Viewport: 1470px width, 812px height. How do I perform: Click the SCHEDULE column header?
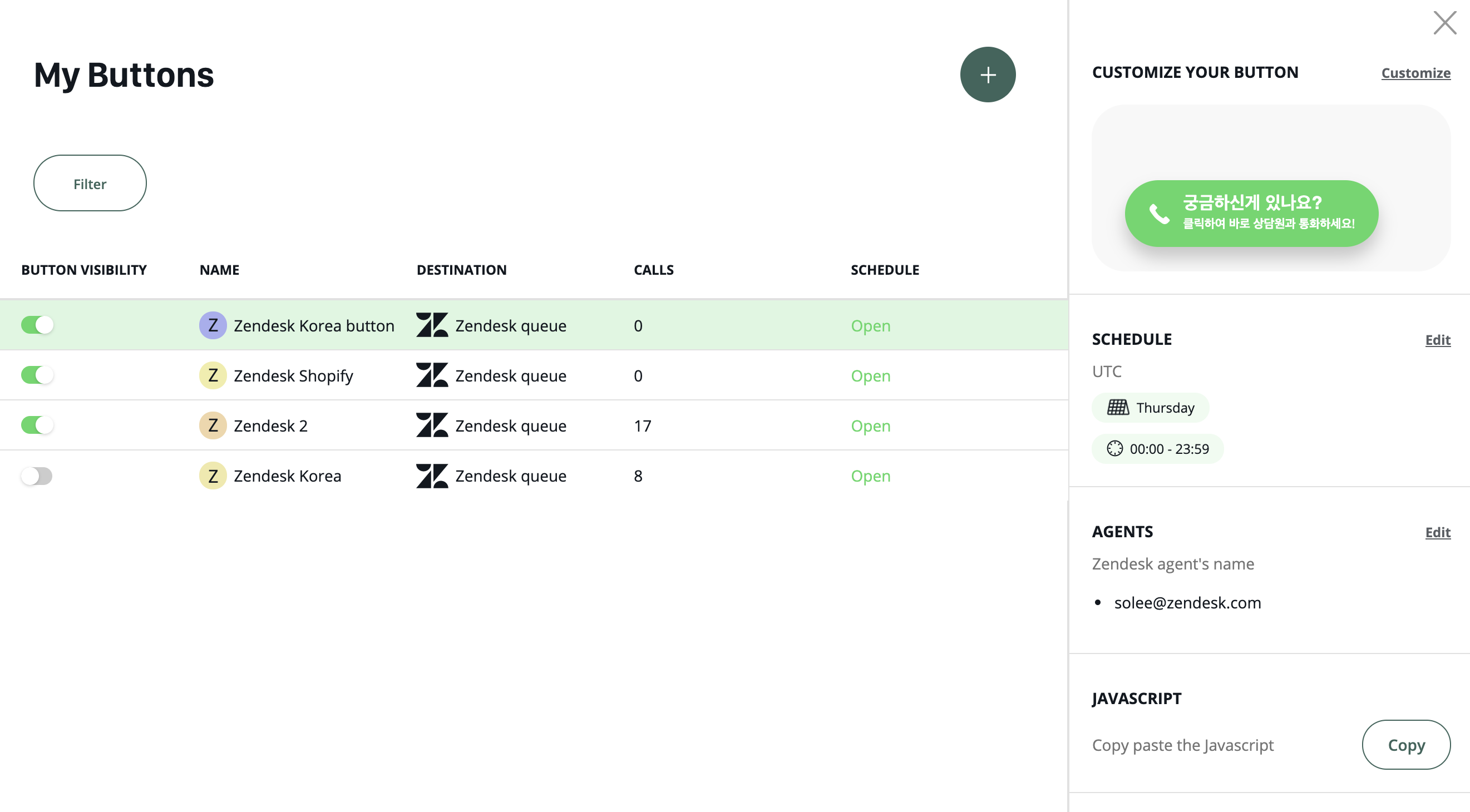pyautogui.click(x=885, y=270)
